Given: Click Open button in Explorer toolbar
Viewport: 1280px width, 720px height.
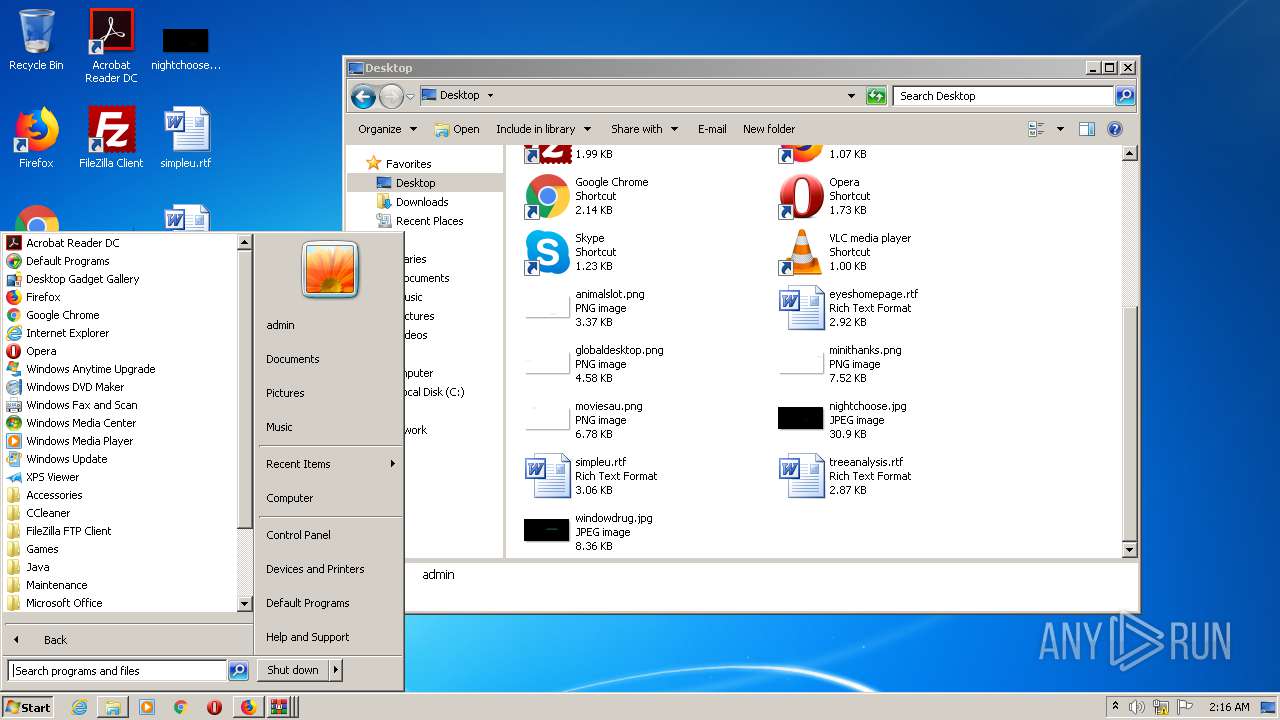Looking at the screenshot, I should click(x=457, y=129).
